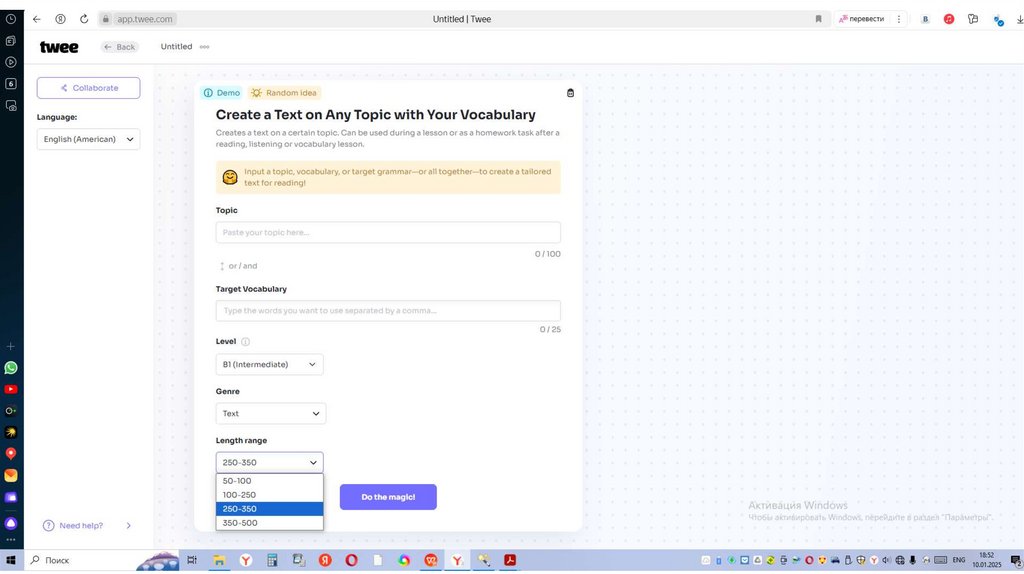Click the Demo button
Image resolution: width=1024 pixels, height=574 pixels.
coord(221,93)
